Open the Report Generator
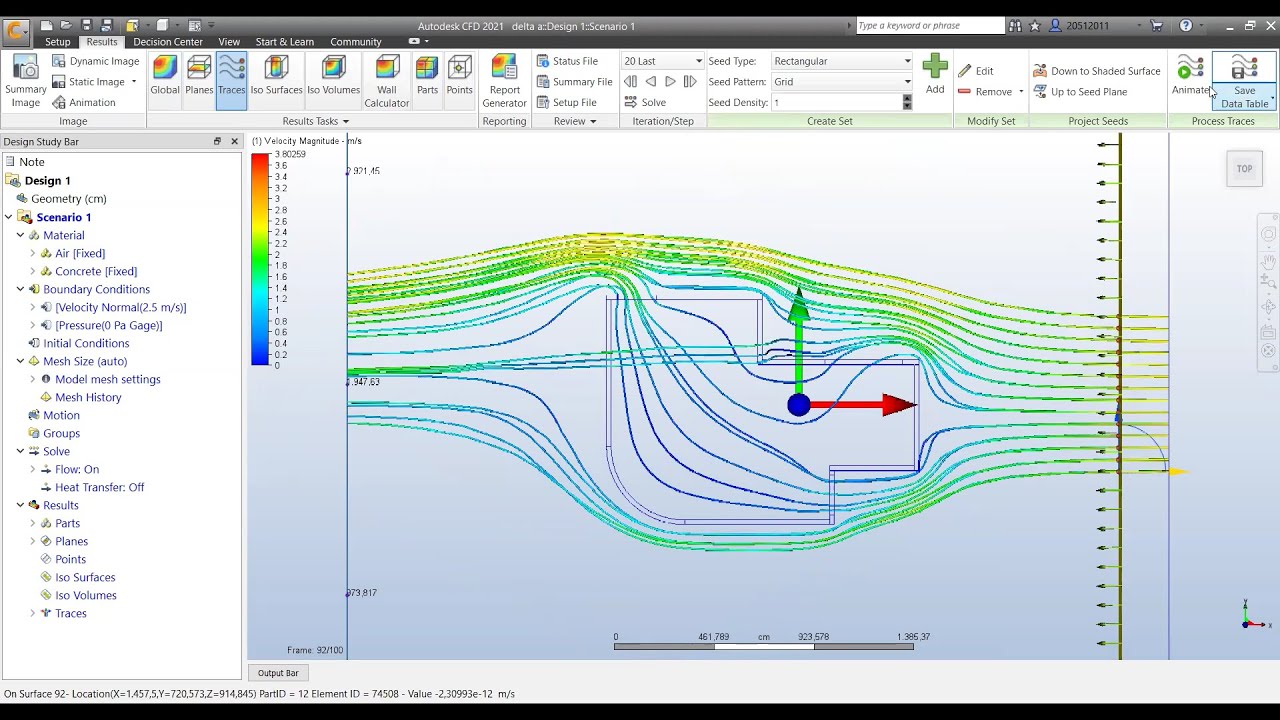The width and height of the screenshot is (1280, 720). click(x=504, y=82)
